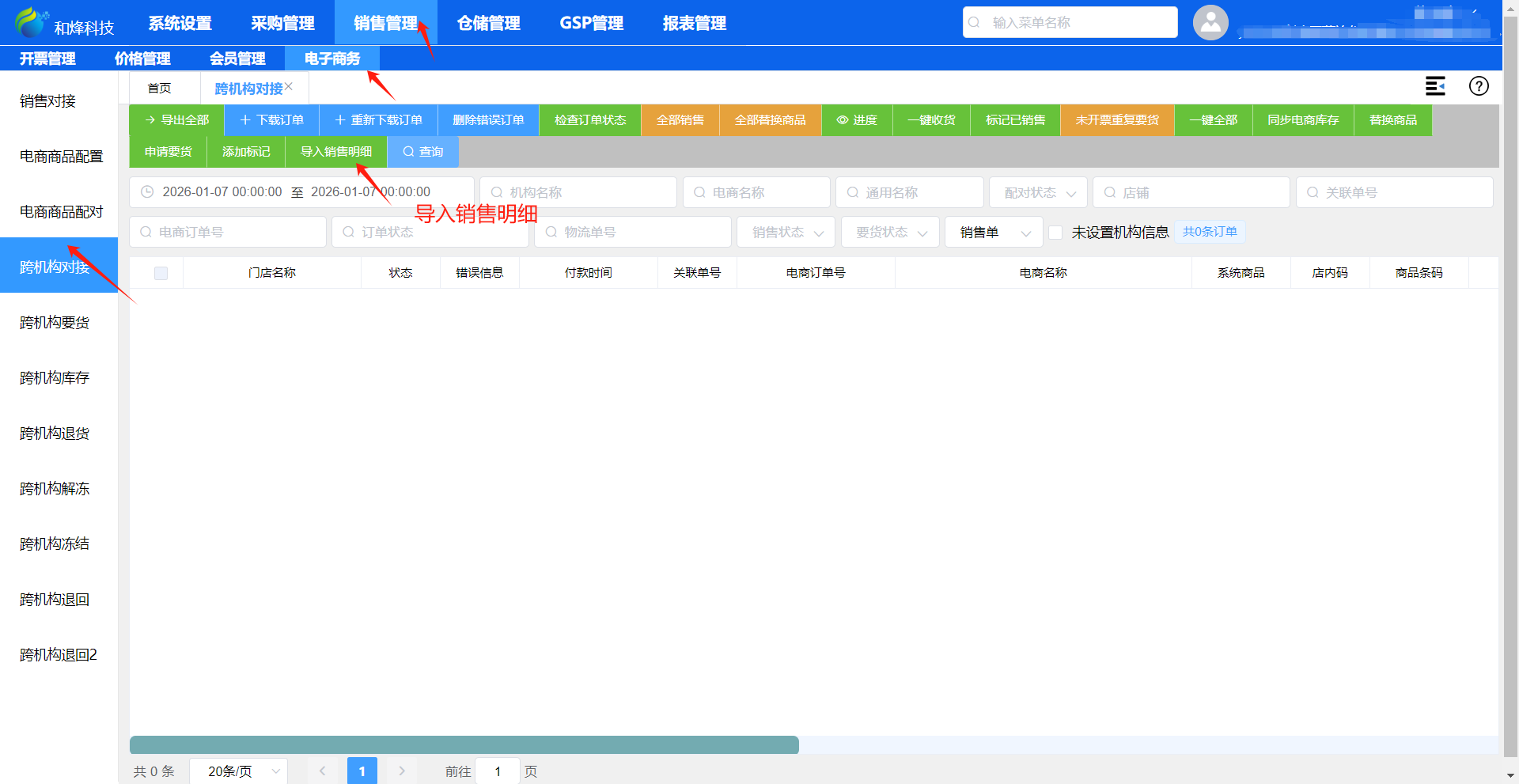Switch to the 会员管理 submenu tab
This screenshot has width=1519, height=784.
(x=237, y=59)
